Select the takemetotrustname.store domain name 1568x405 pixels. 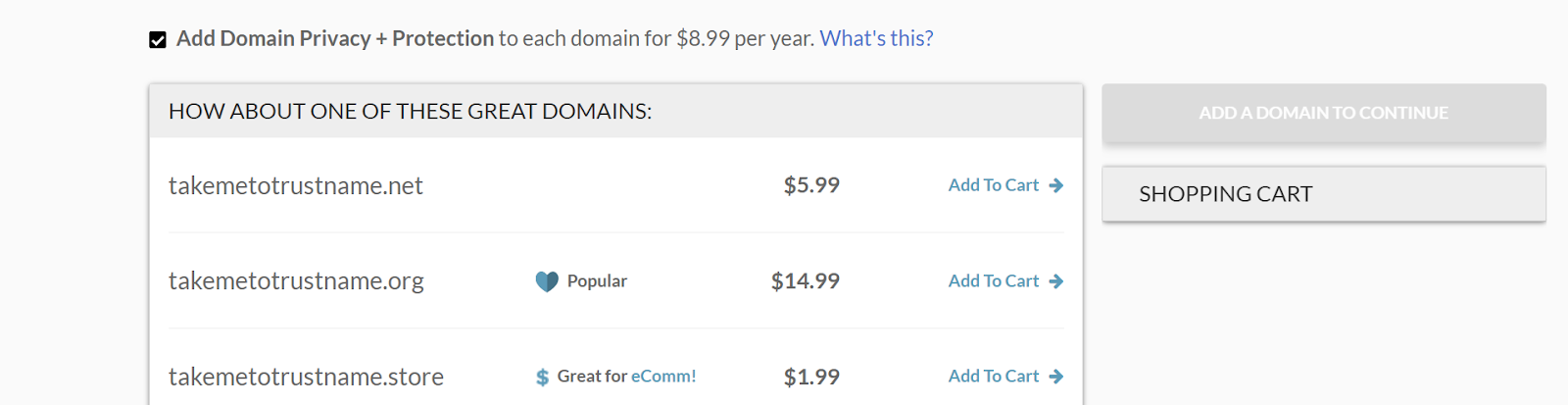coord(306,378)
